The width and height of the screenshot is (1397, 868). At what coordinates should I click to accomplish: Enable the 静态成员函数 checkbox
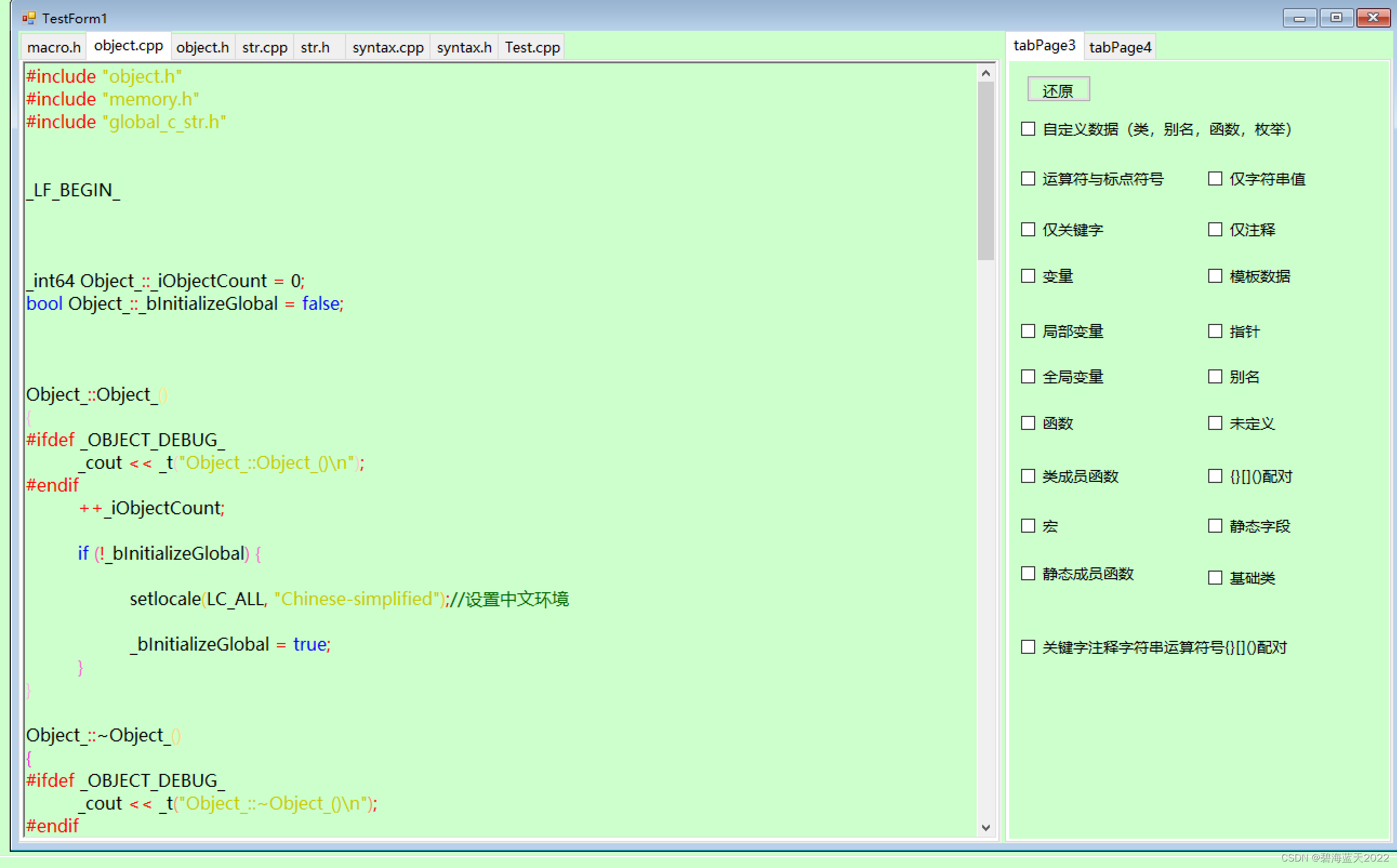point(1028,573)
